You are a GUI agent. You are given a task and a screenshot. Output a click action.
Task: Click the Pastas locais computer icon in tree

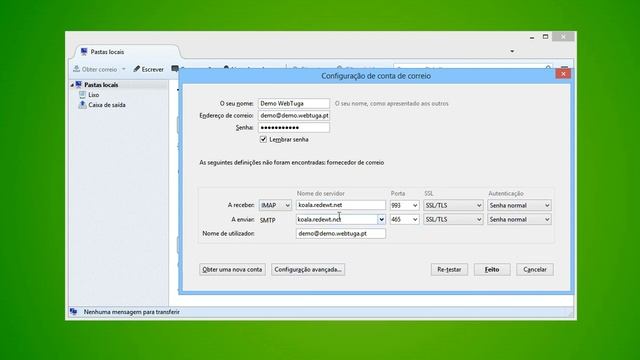coord(79,85)
